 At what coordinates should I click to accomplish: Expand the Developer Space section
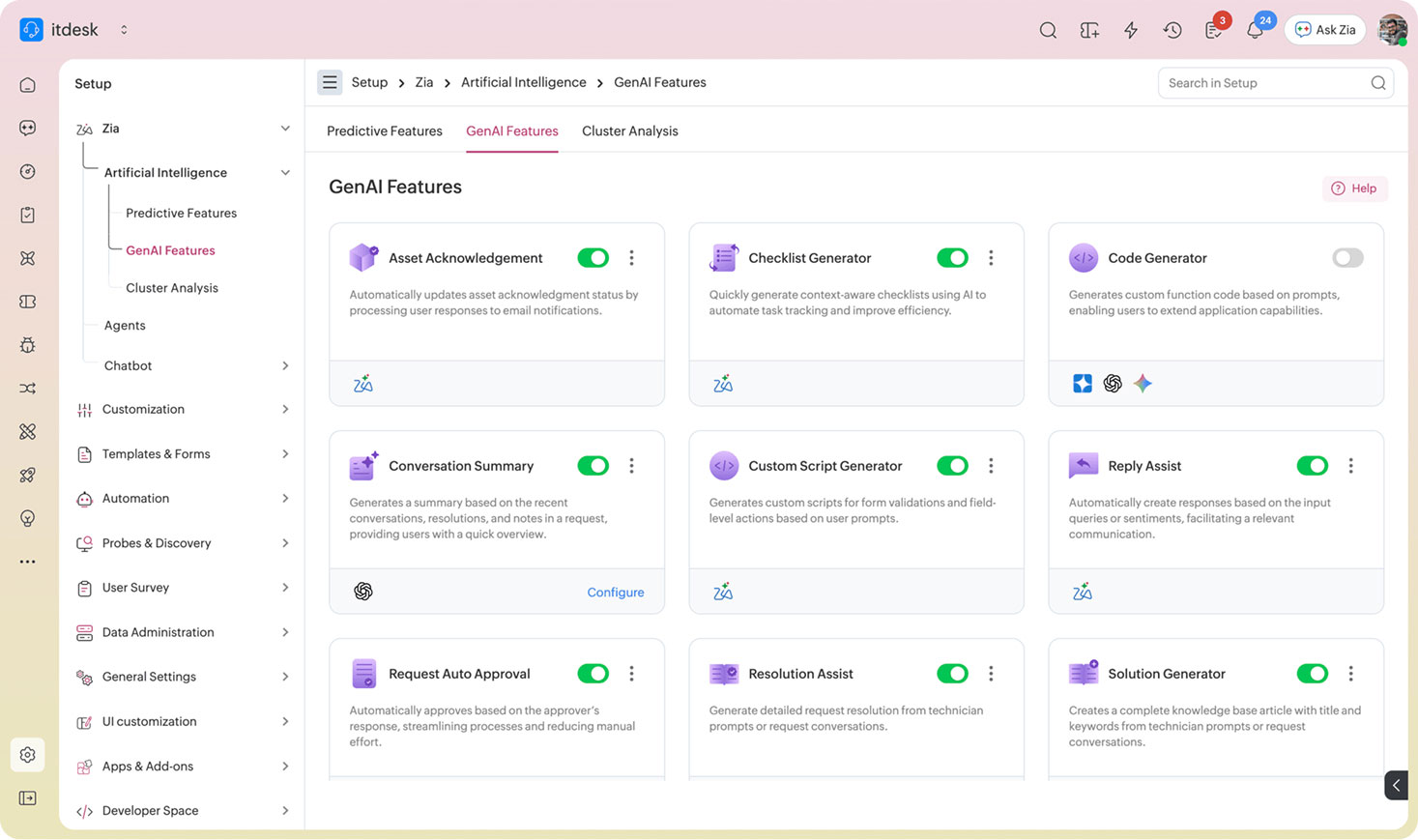click(285, 811)
